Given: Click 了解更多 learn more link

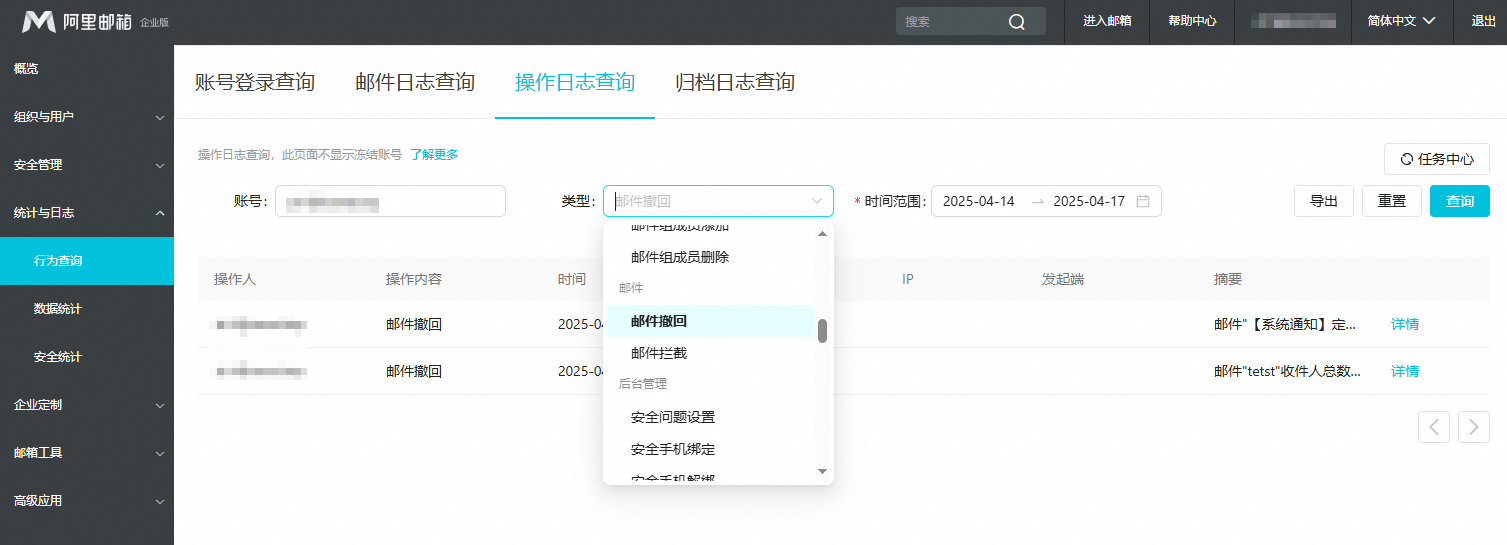Looking at the screenshot, I should coord(434,154).
